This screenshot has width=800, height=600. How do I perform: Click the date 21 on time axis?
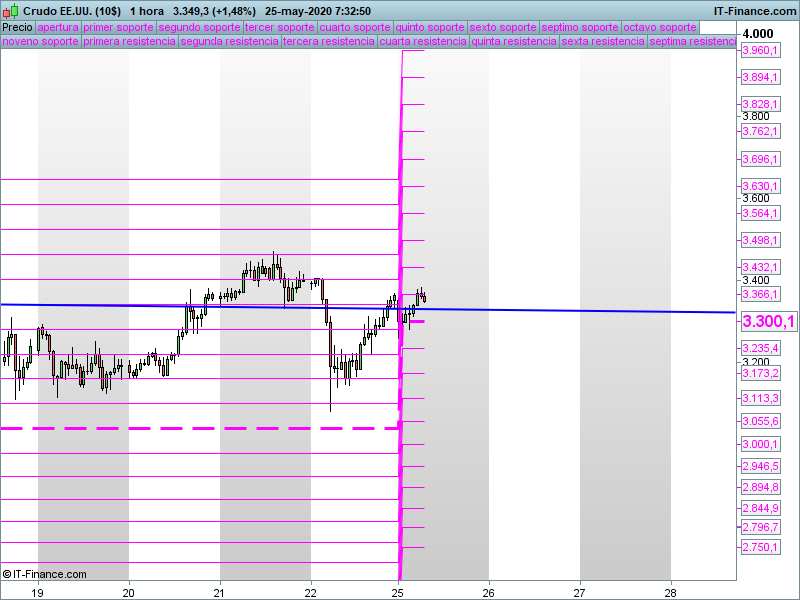tap(219, 592)
